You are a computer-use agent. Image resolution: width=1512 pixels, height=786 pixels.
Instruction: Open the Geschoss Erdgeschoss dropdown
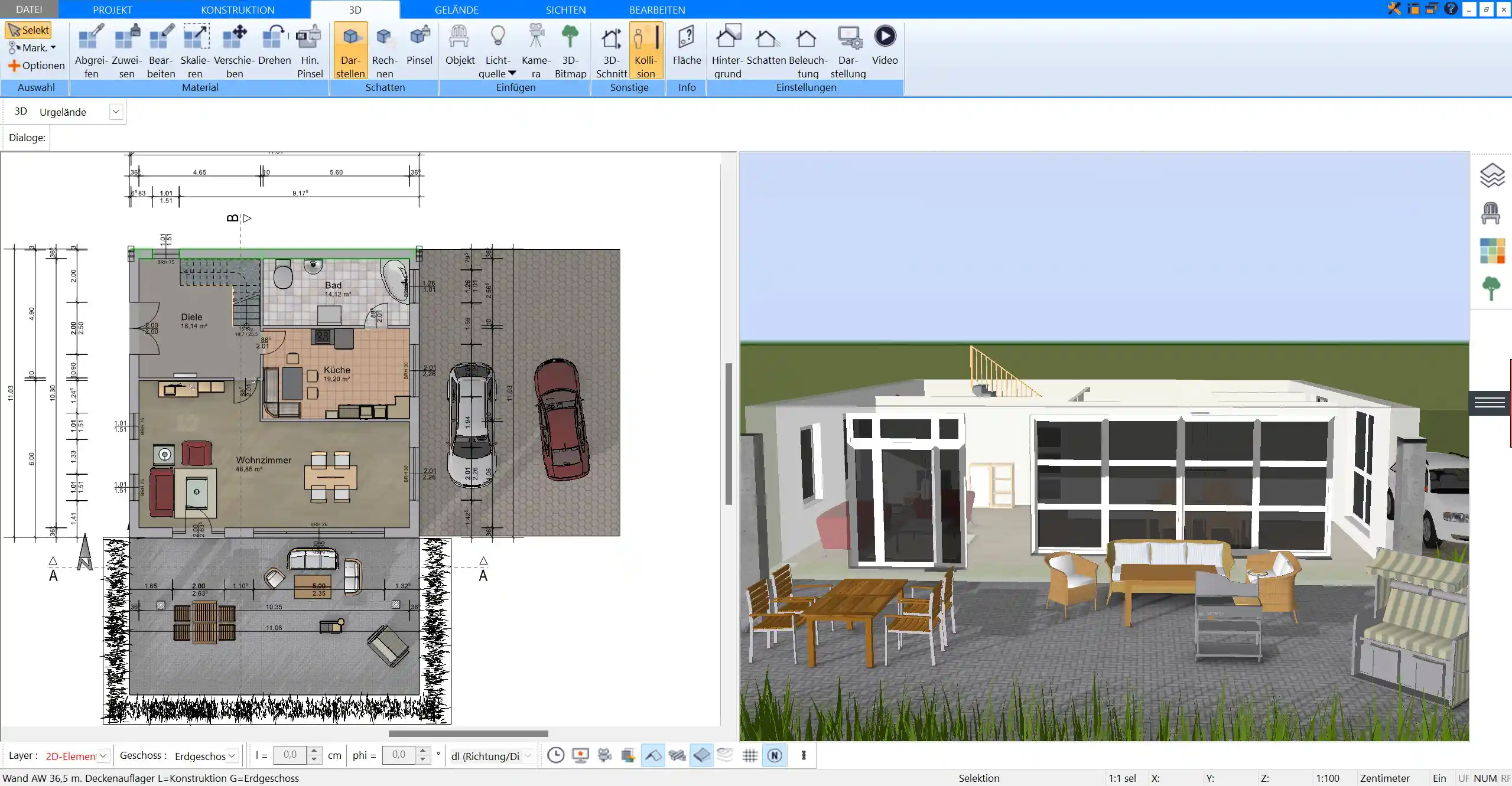(232, 755)
